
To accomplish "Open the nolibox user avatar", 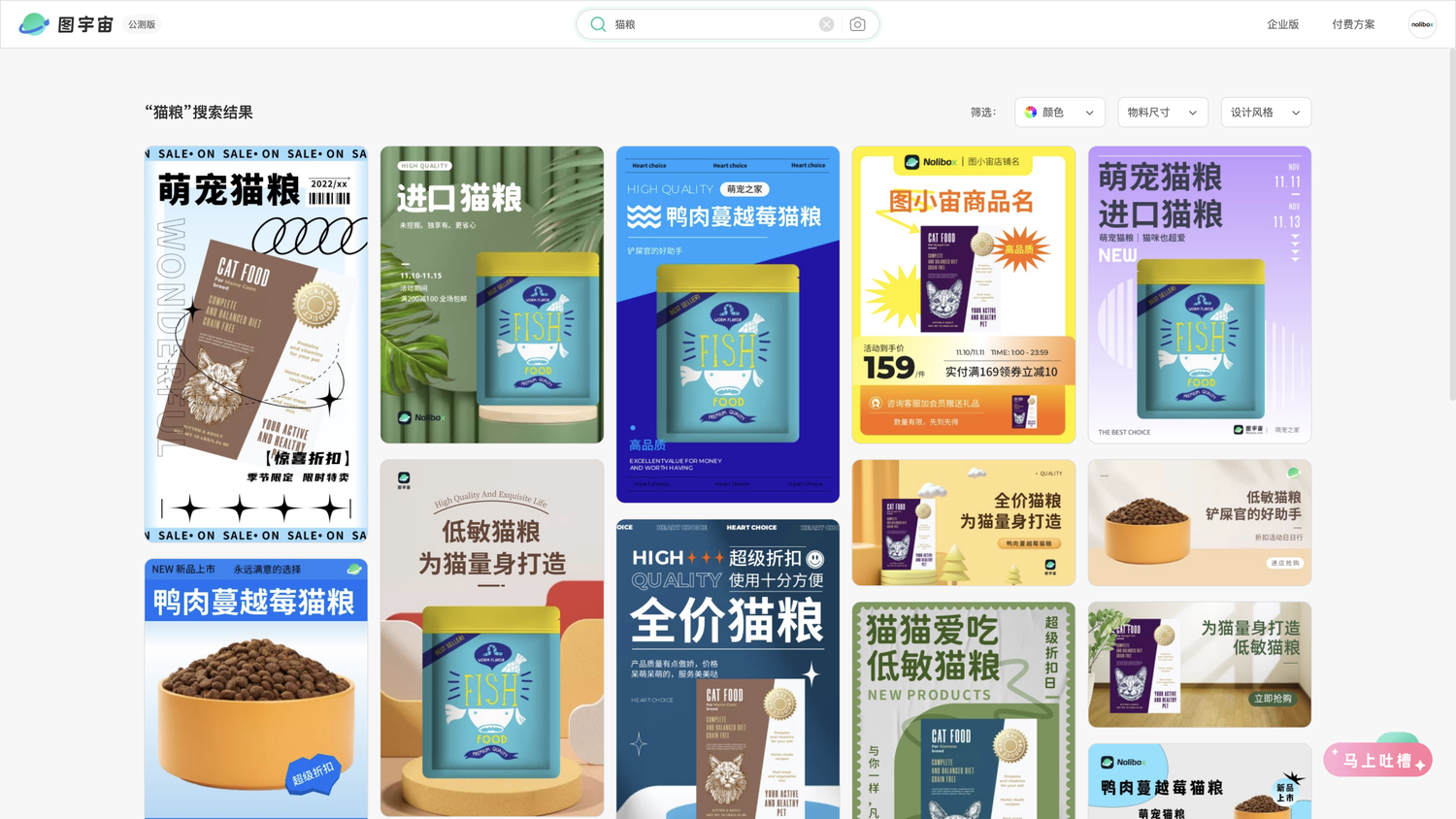I will tap(1422, 24).
